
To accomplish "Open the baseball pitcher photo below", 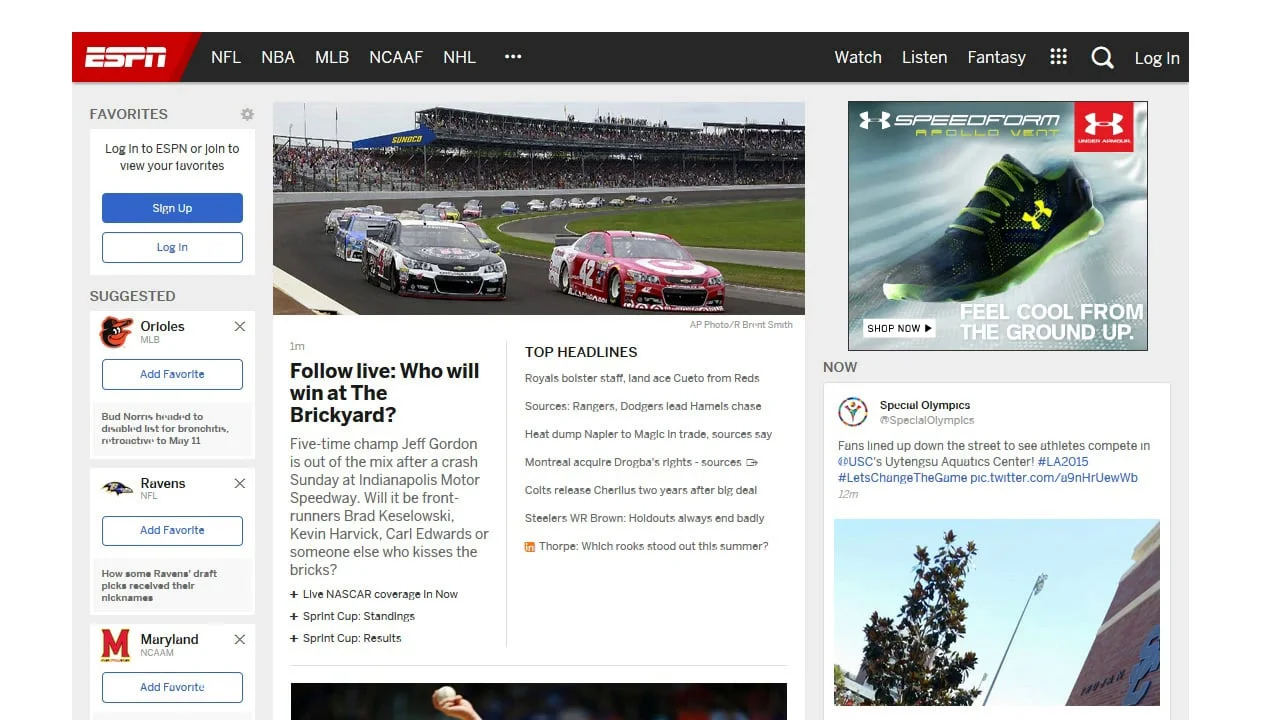I will (x=539, y=701).
